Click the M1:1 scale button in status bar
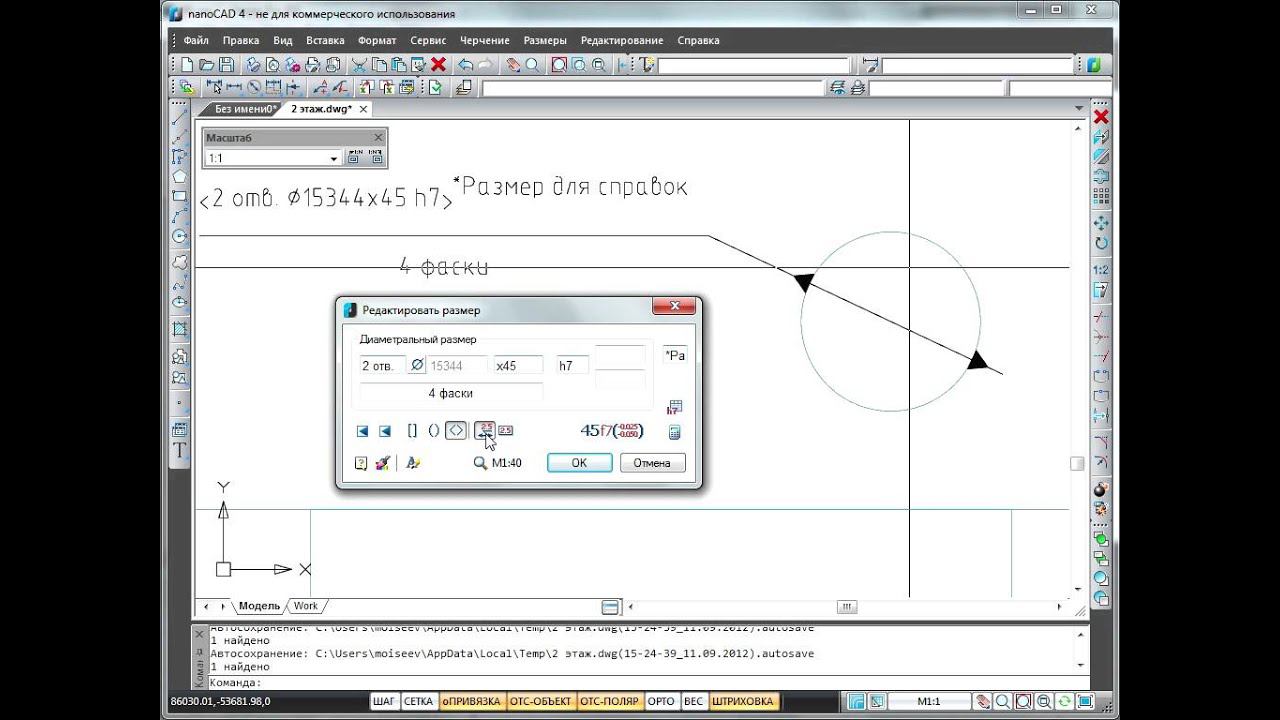The image size is (1280, 720). (930, 702)
